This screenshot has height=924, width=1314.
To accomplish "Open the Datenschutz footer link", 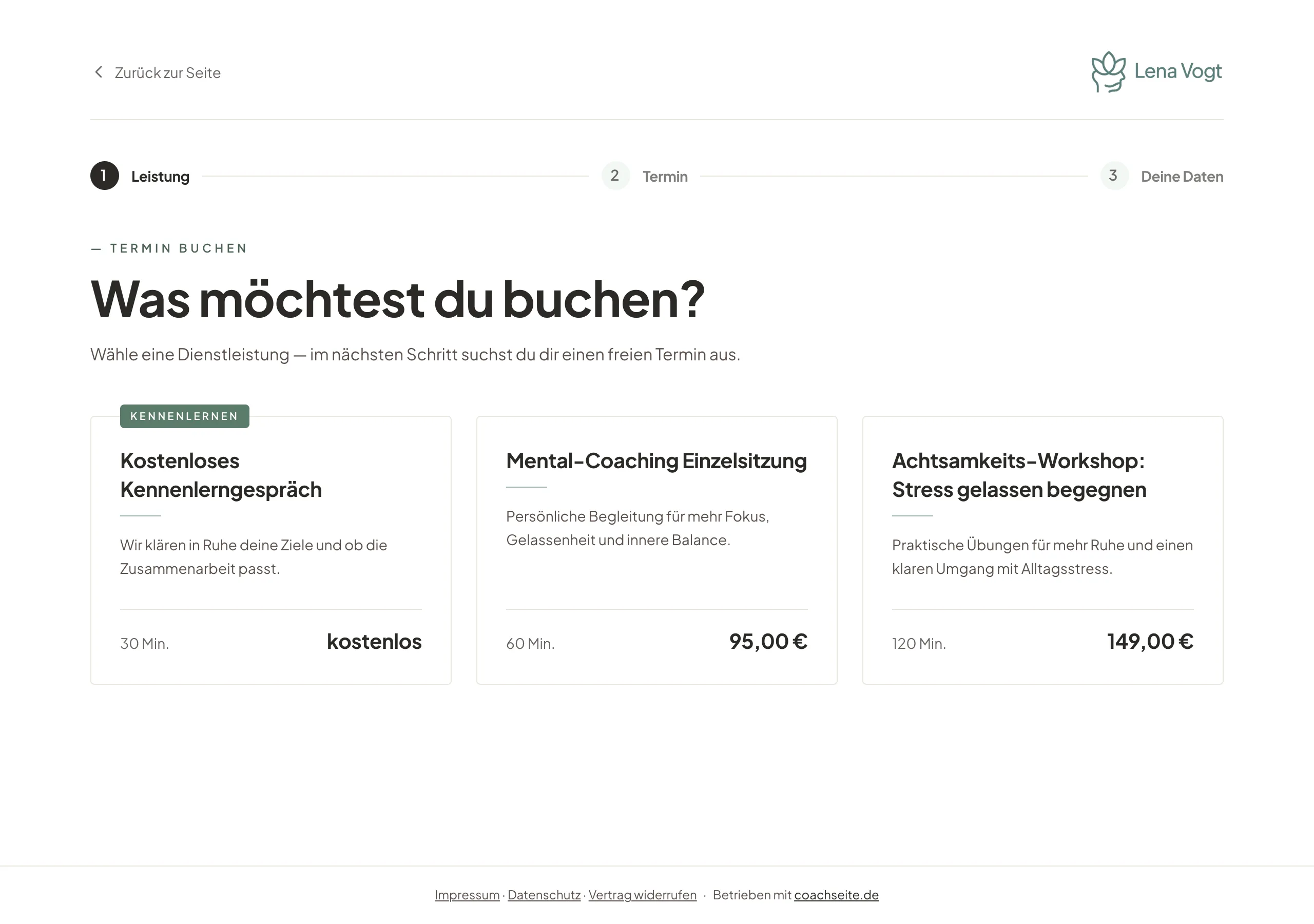I will pos(544,895).
